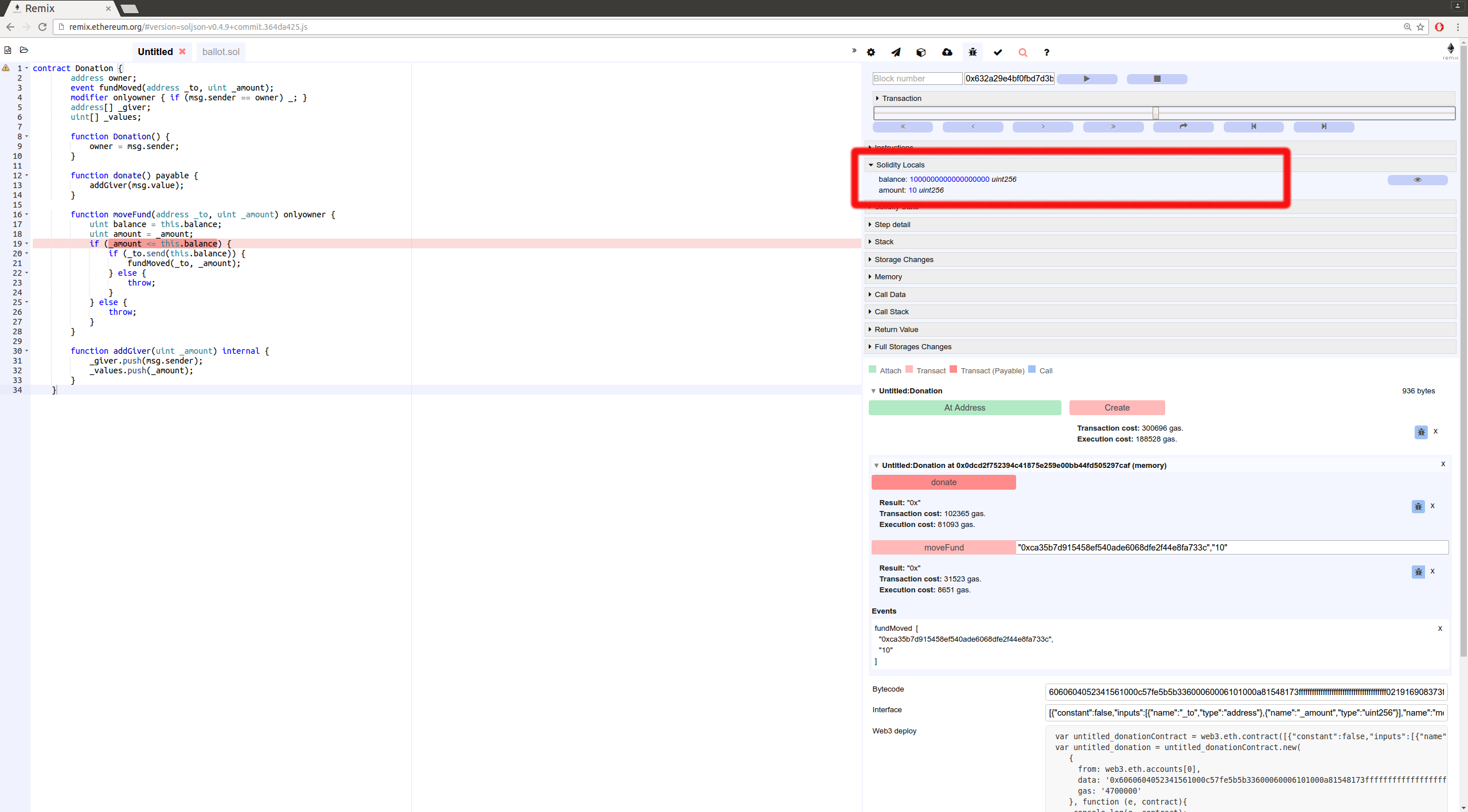Select the Untitled file tab
The image size is (1468, 812).
[x=155, y=52]
